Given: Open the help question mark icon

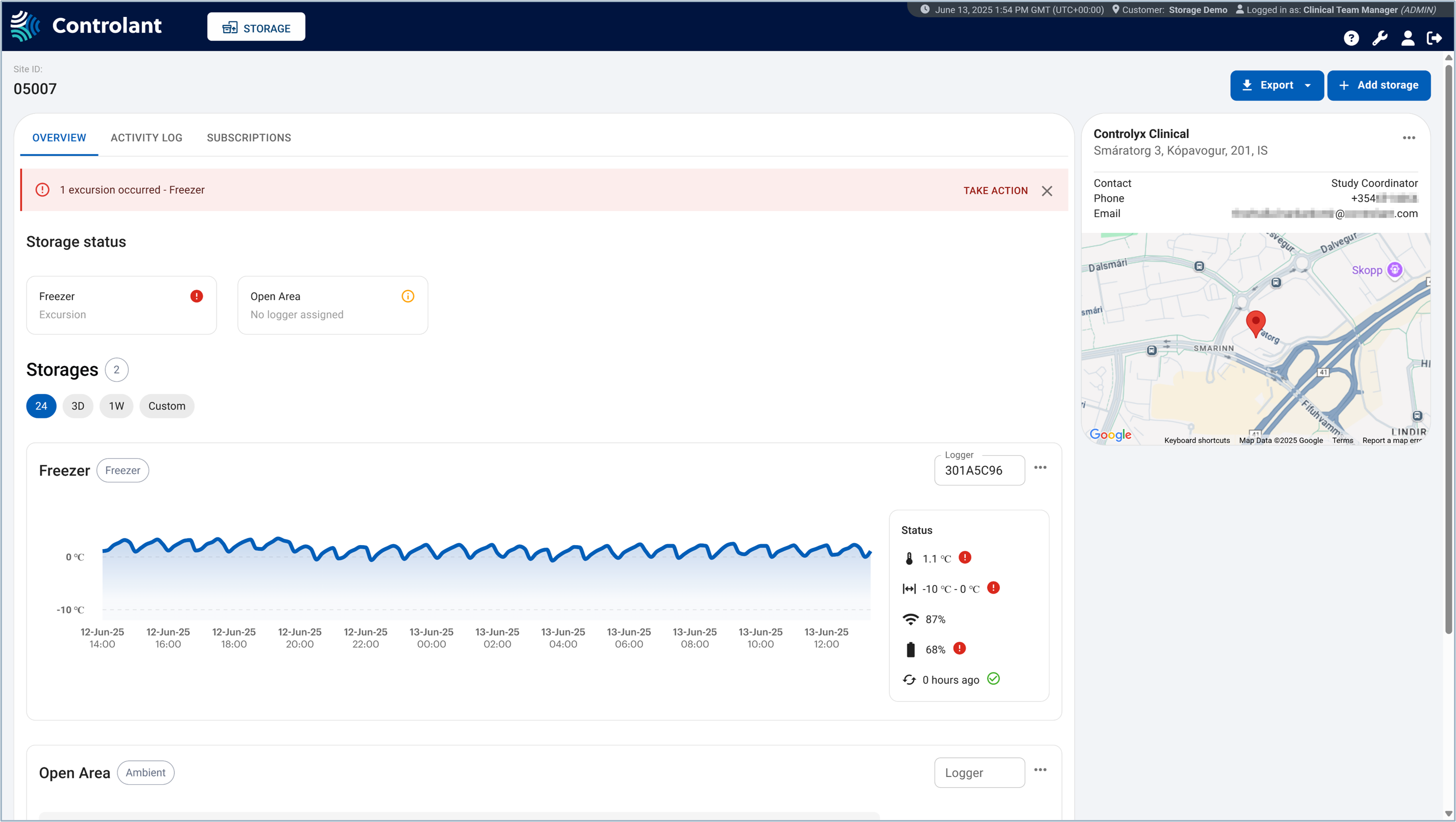Looking at the screenshot, I should pos(1351,38).
